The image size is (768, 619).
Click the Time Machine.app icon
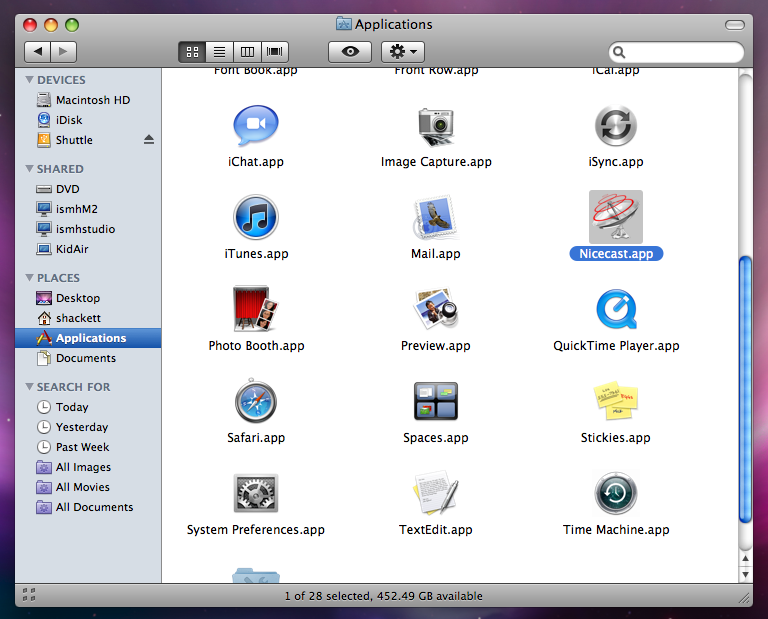[x=616, y=493]
